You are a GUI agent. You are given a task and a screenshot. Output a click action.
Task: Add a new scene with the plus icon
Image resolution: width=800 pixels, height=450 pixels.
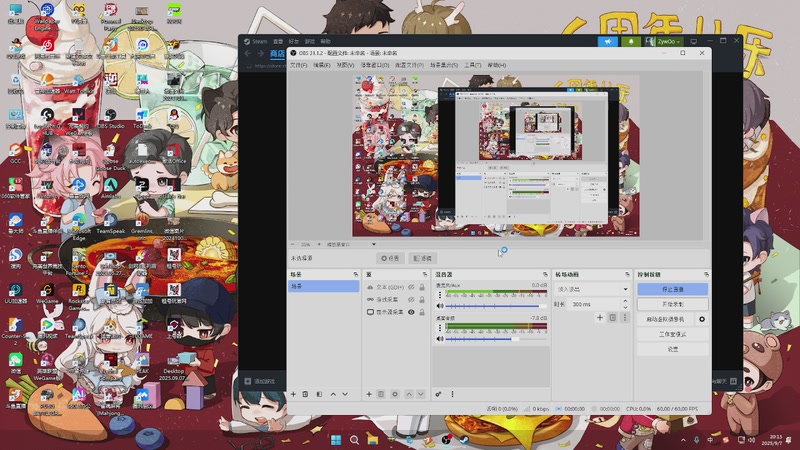tap(293, 394)
